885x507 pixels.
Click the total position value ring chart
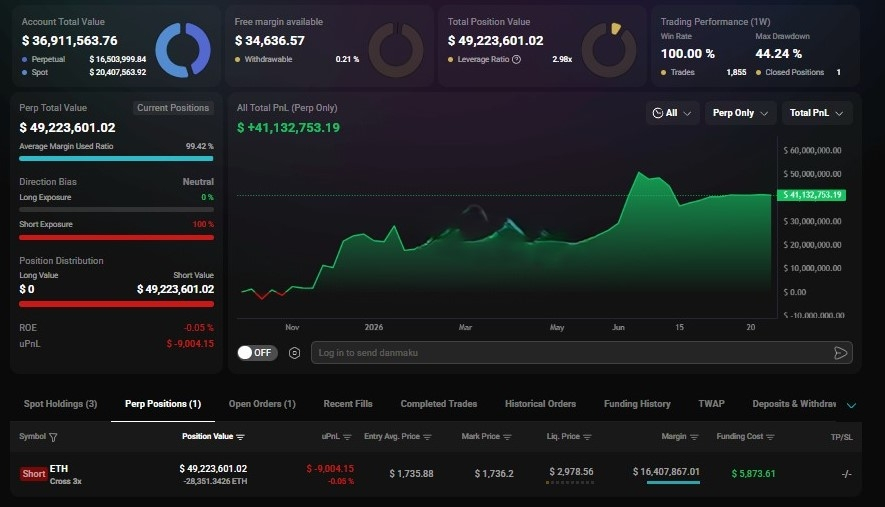(609, 50)
